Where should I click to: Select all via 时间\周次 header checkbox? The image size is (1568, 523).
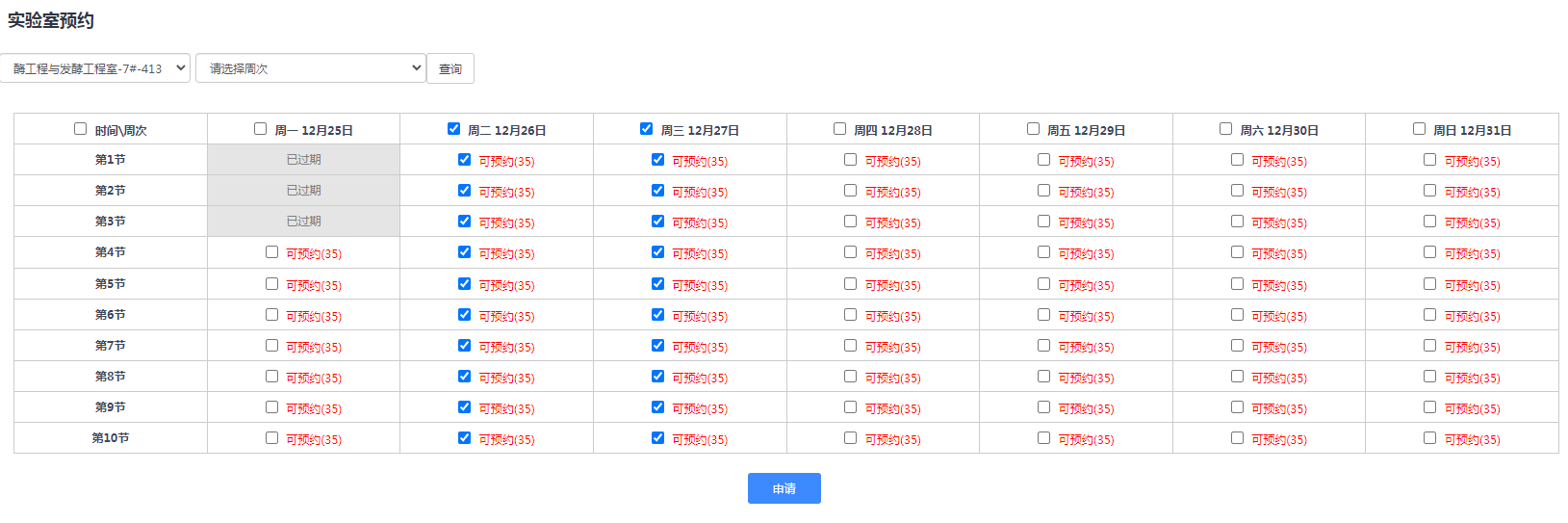pyautogui.click(x=81, y=129)
